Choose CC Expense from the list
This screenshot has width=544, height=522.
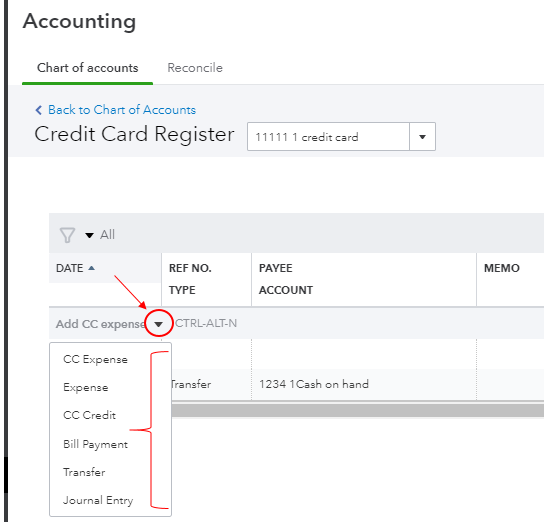pyautogui.click(x=95, y=359)
